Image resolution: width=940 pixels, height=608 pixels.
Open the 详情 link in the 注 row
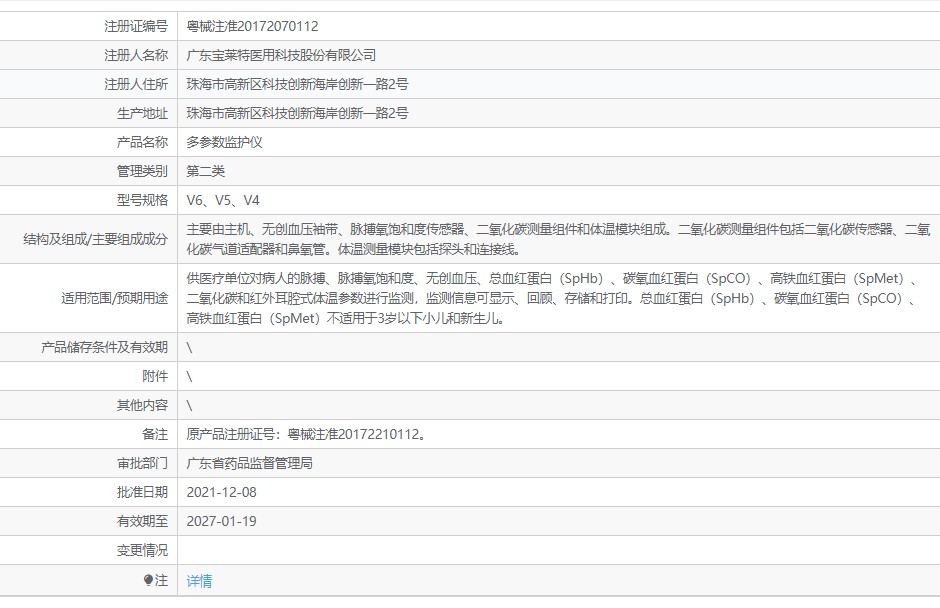199,580
